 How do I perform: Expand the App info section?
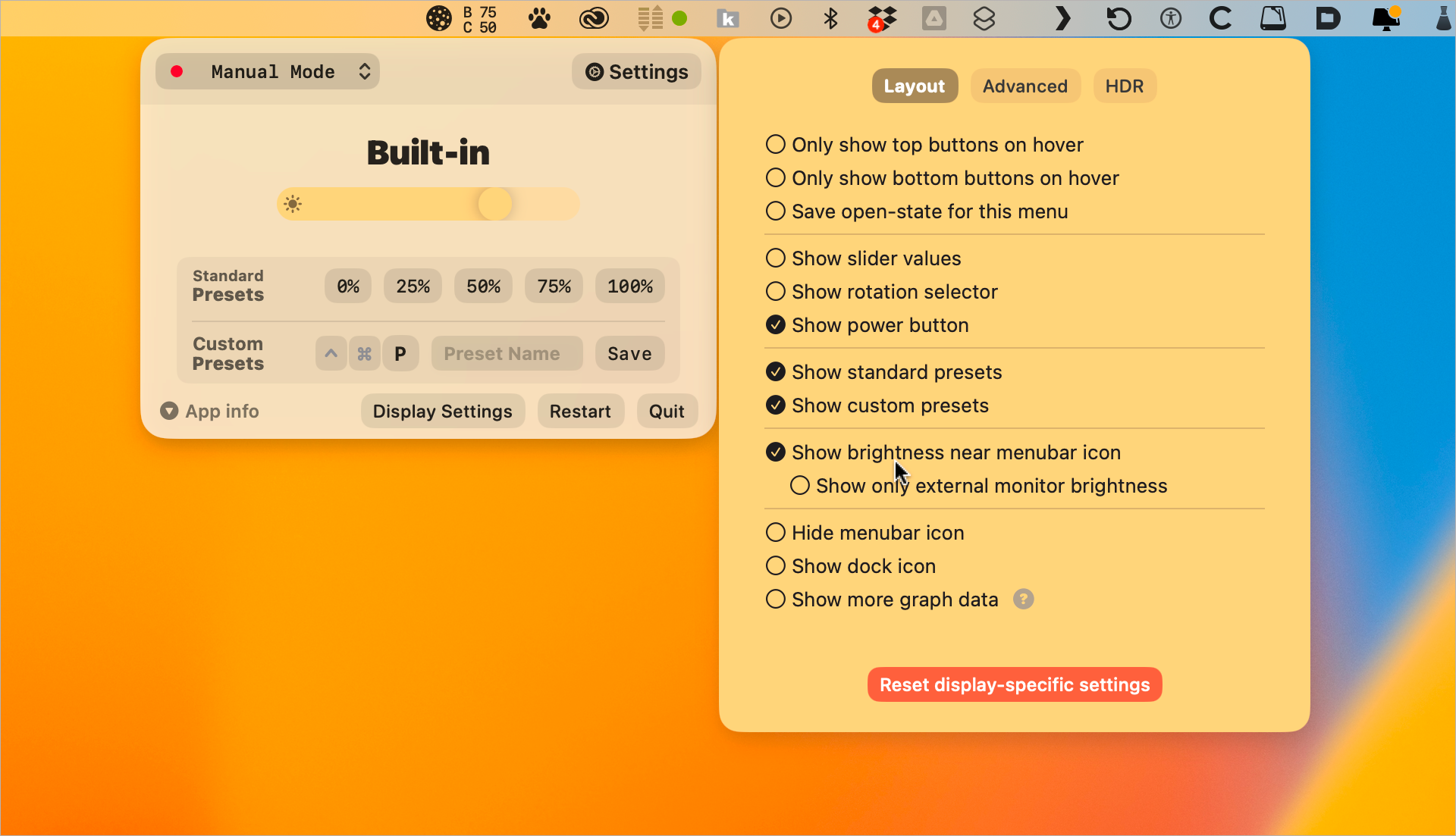(209, 411)
